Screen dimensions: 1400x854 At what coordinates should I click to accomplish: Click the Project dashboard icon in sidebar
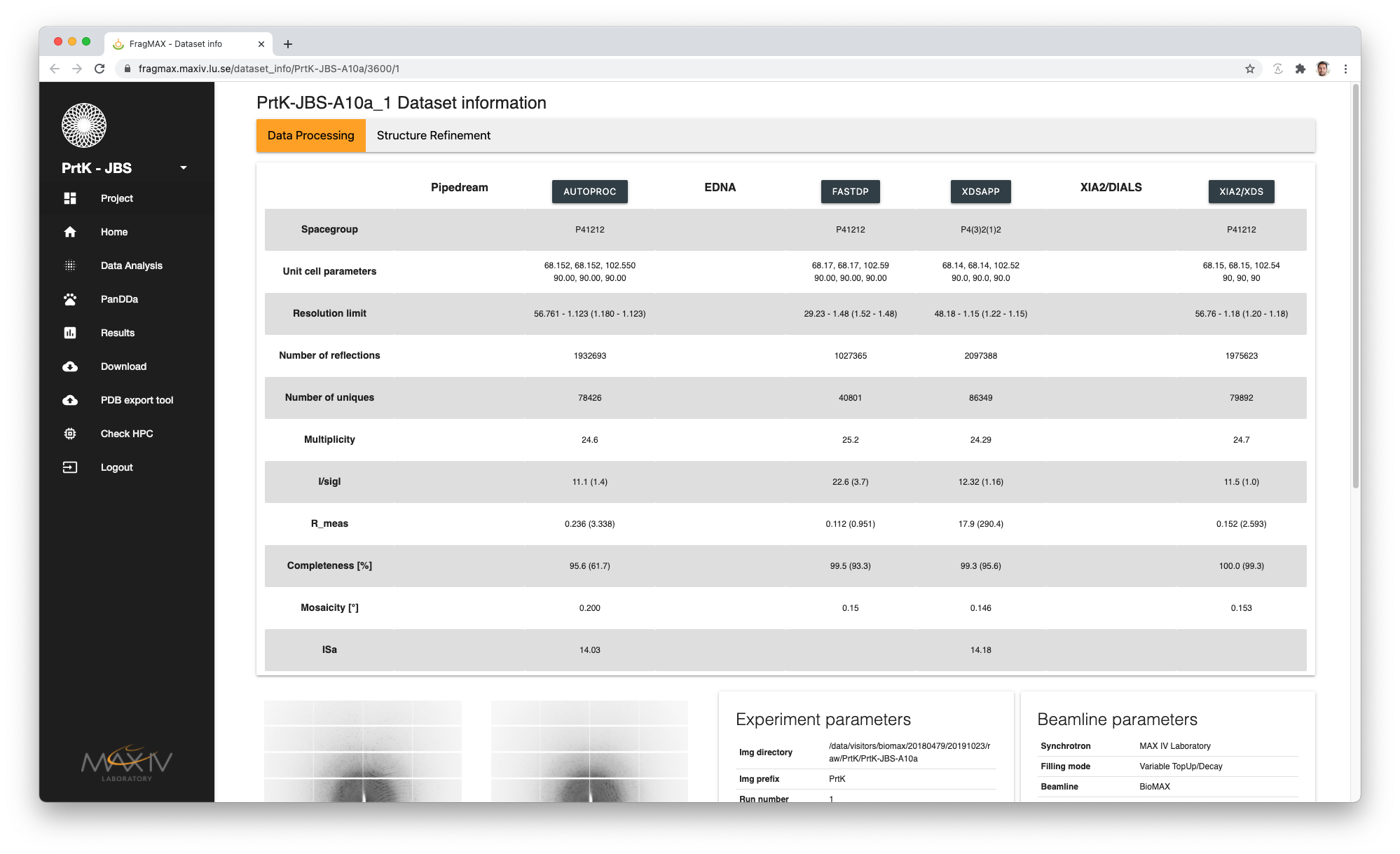(70, 198)
